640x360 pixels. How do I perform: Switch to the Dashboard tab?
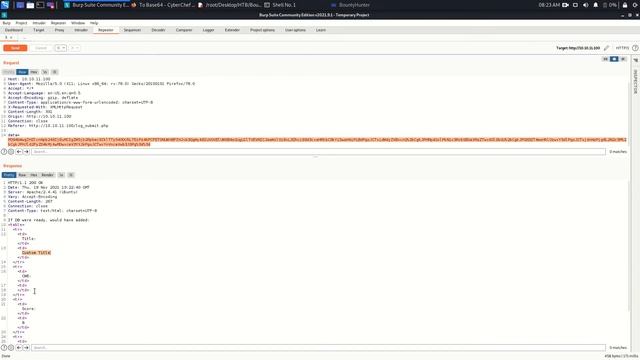14,30
